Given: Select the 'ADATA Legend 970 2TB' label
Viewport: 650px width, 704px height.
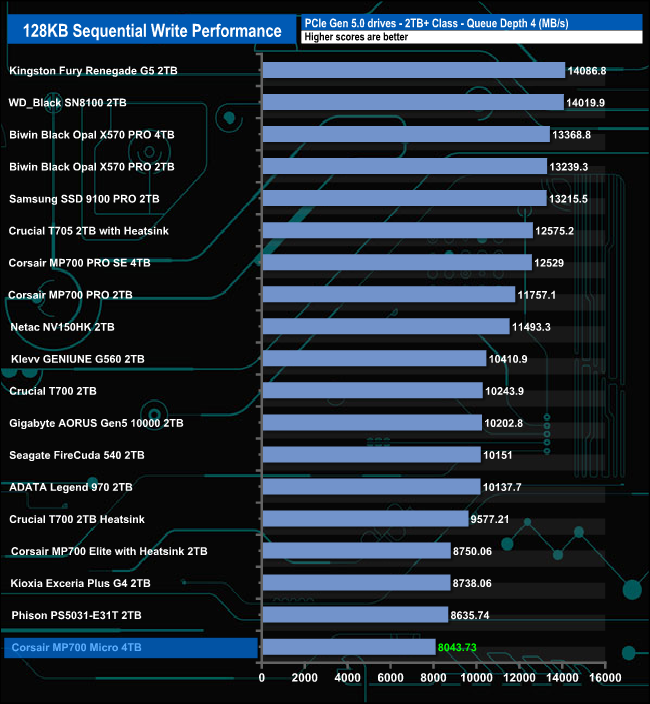Looking at the screenshot, I should [71, 487].
